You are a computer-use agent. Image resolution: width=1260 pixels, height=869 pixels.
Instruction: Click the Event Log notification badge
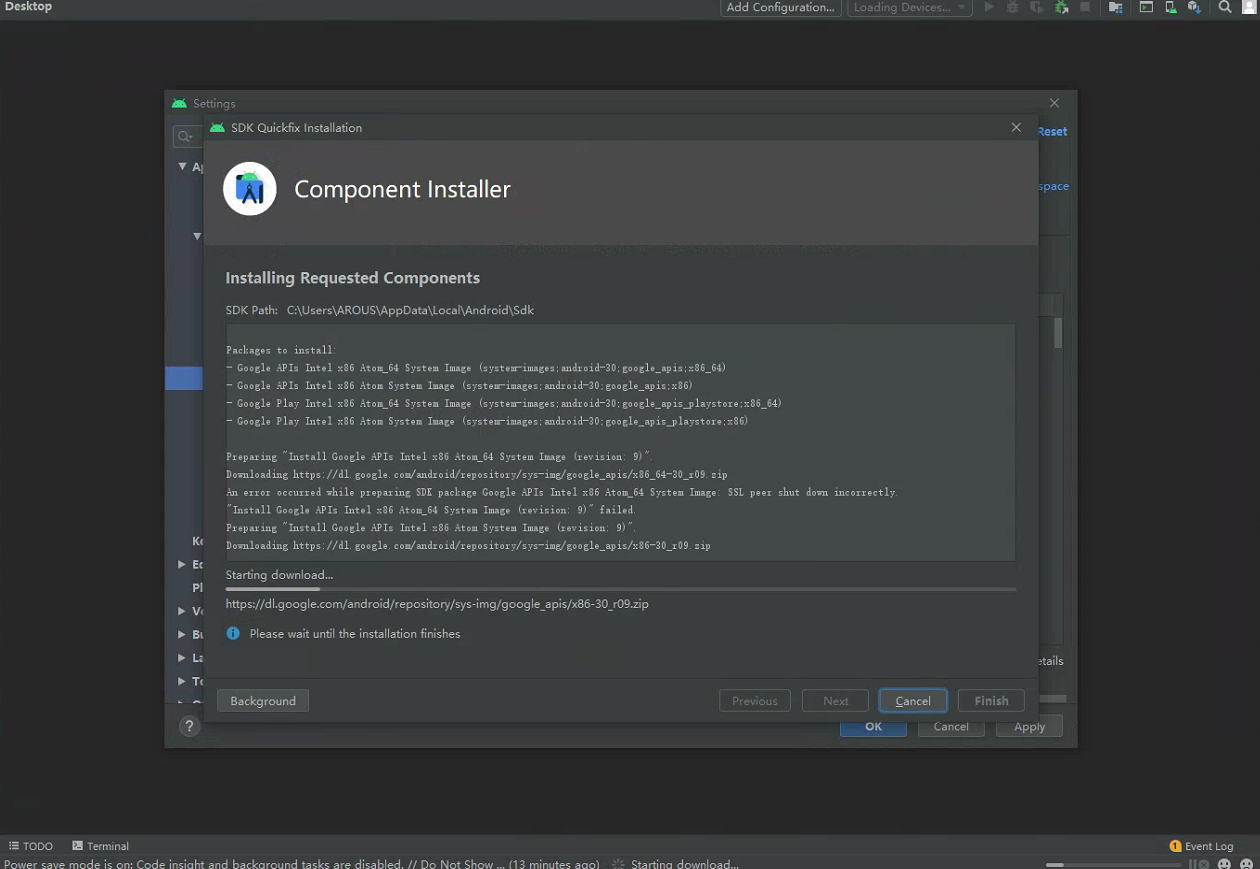point(1175,846)
